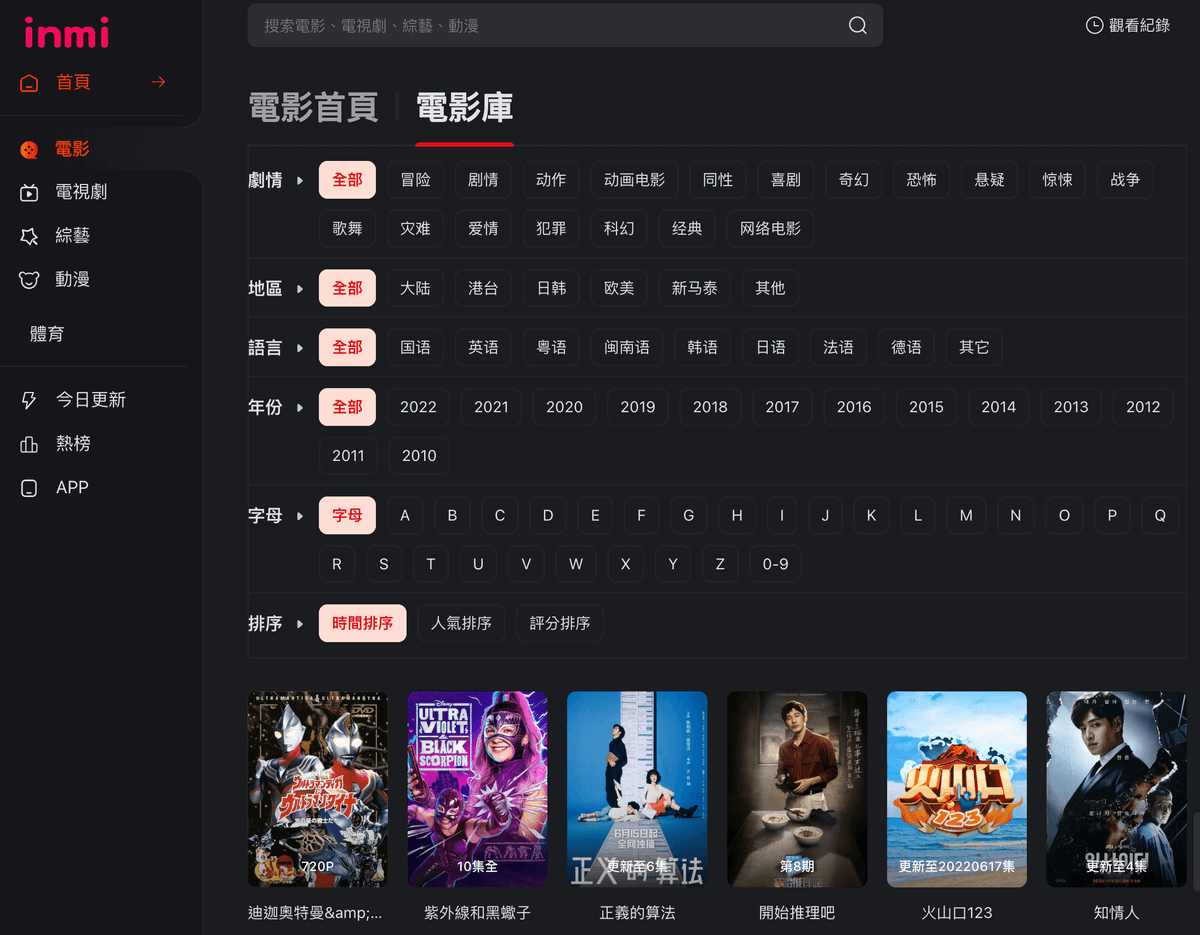Sort by 時間排序
The height and width of the screenshot is (935, 1200).
pyautogui.click(x=362, y=623)
